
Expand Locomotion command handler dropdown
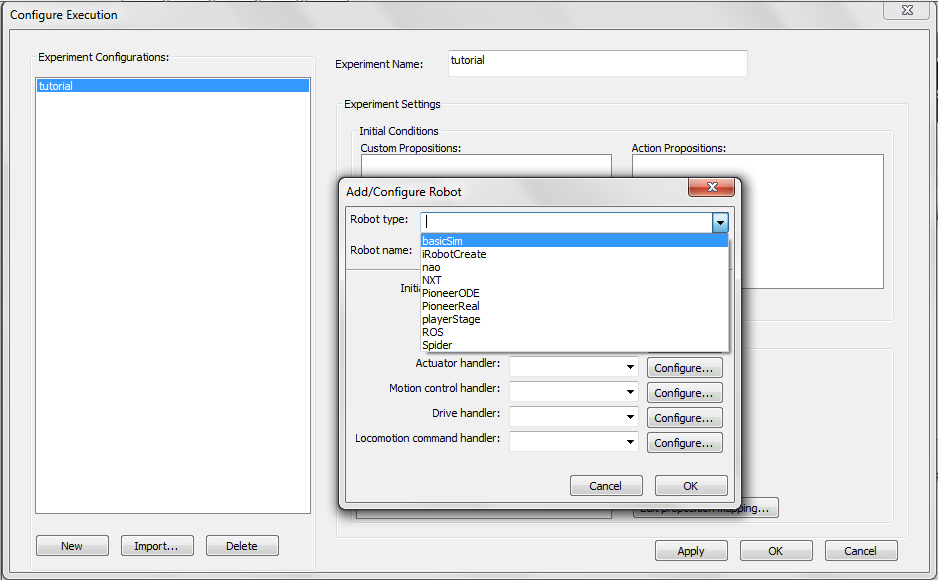(x=630, y=442)
